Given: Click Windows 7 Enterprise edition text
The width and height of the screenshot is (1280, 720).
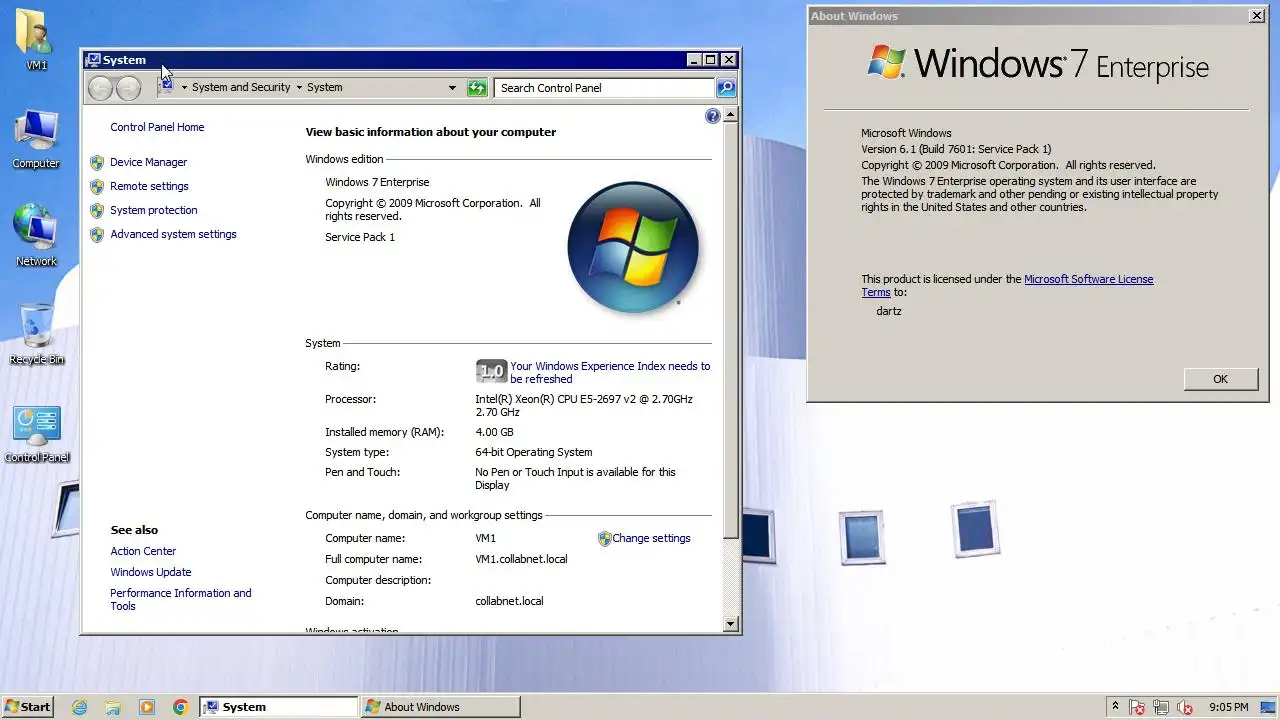Looking at the screenshot, I should pos(377,182).
